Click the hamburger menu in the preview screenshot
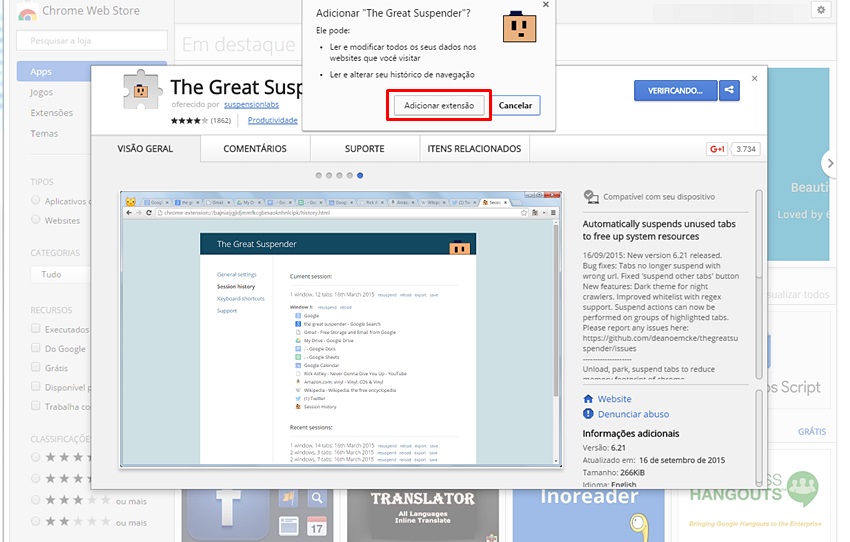 point(553,213)
